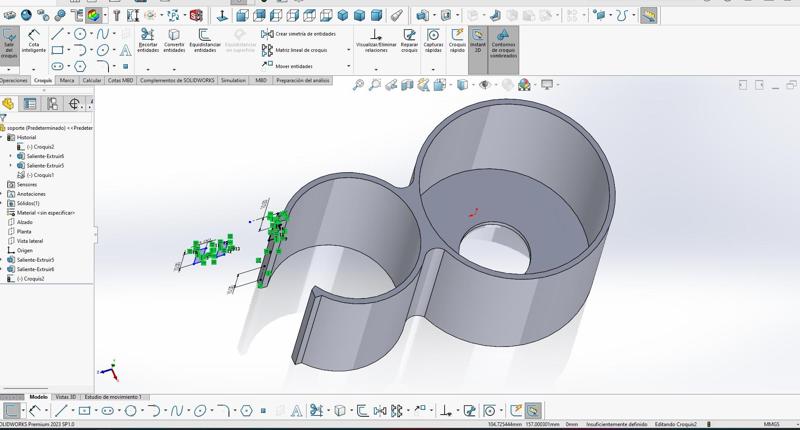Viewport: 800px width, 430px height.
Task: Choose Recortar entidades tool
Action: [148, 40]
